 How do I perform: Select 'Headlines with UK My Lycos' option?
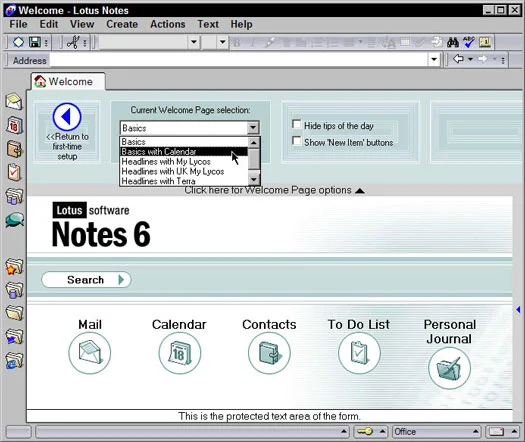184,171
